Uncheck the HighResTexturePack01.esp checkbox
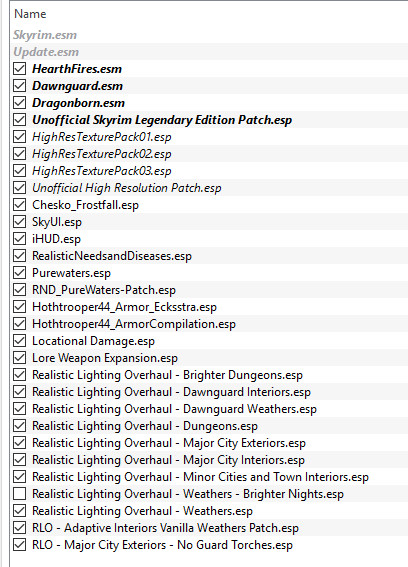The image size is (408, 567). click(x=20, y=137)
